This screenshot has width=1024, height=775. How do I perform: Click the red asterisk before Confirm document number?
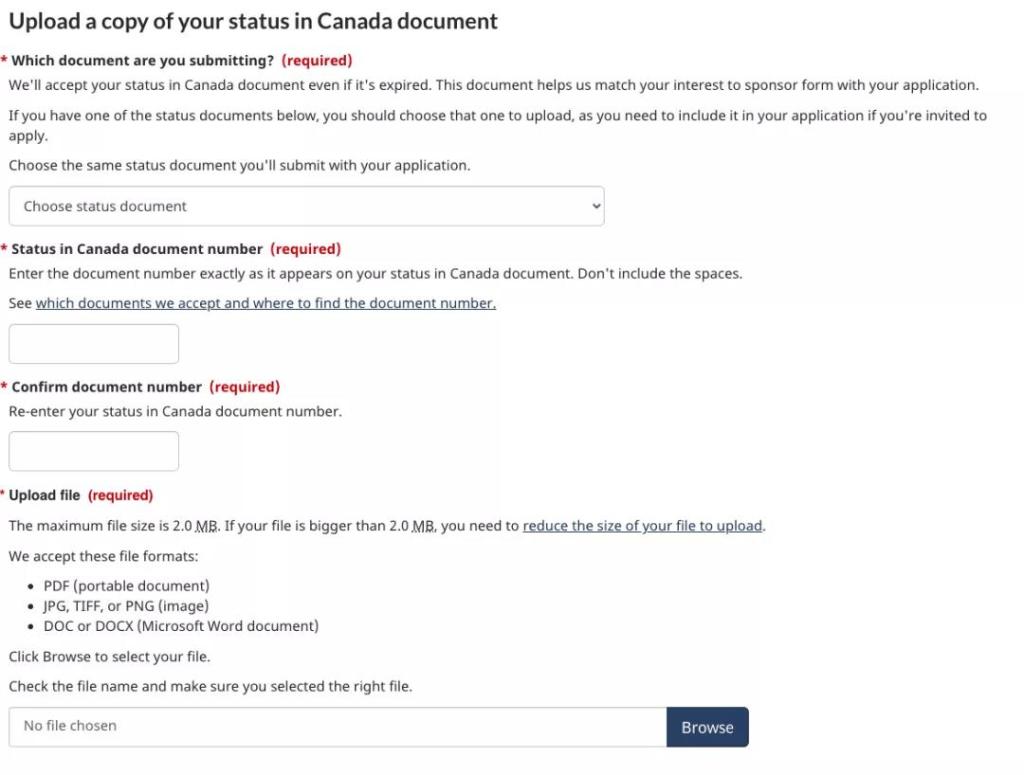[4, 387]
